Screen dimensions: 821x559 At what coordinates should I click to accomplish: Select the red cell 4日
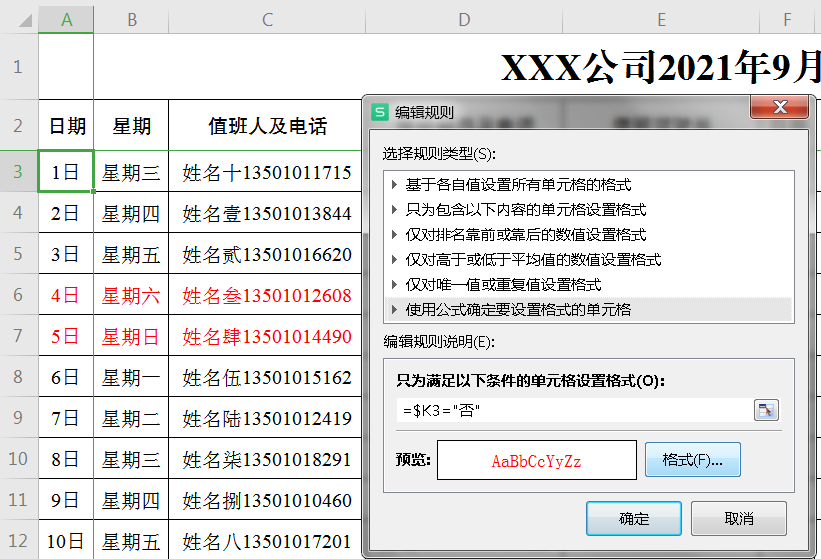[x=66, y=295]
